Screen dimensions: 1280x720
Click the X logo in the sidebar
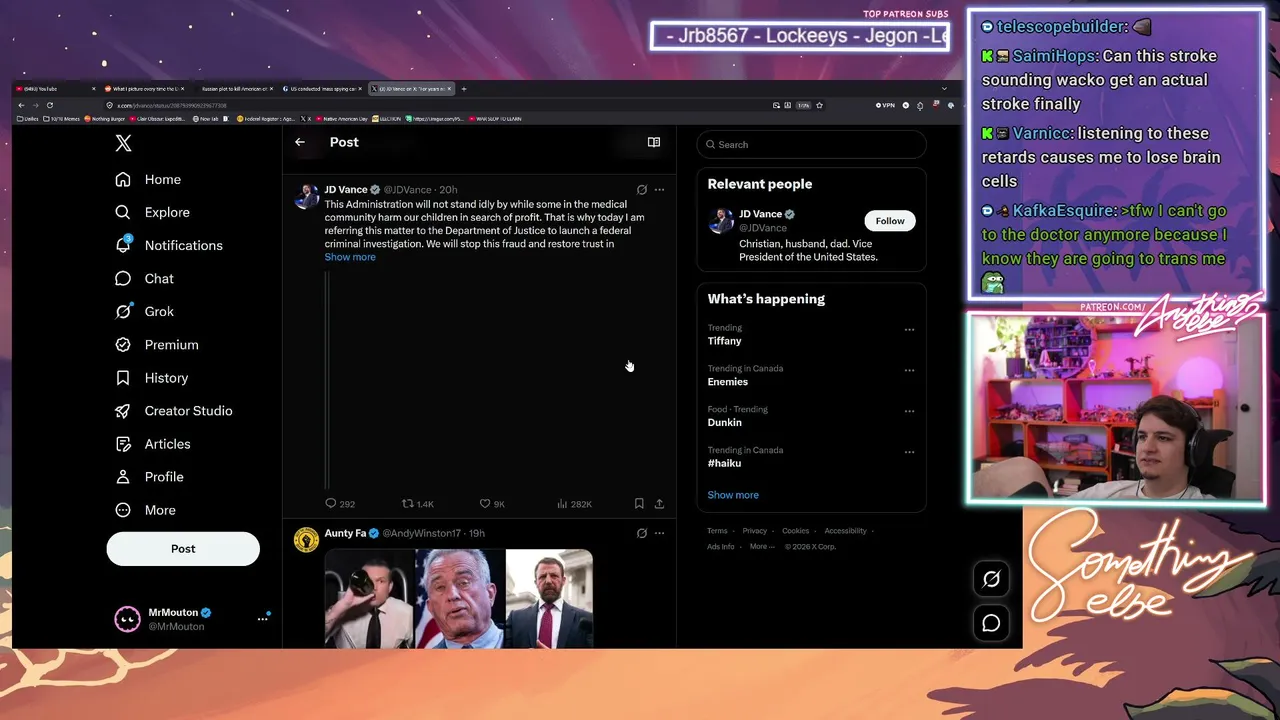coord(123,143)
